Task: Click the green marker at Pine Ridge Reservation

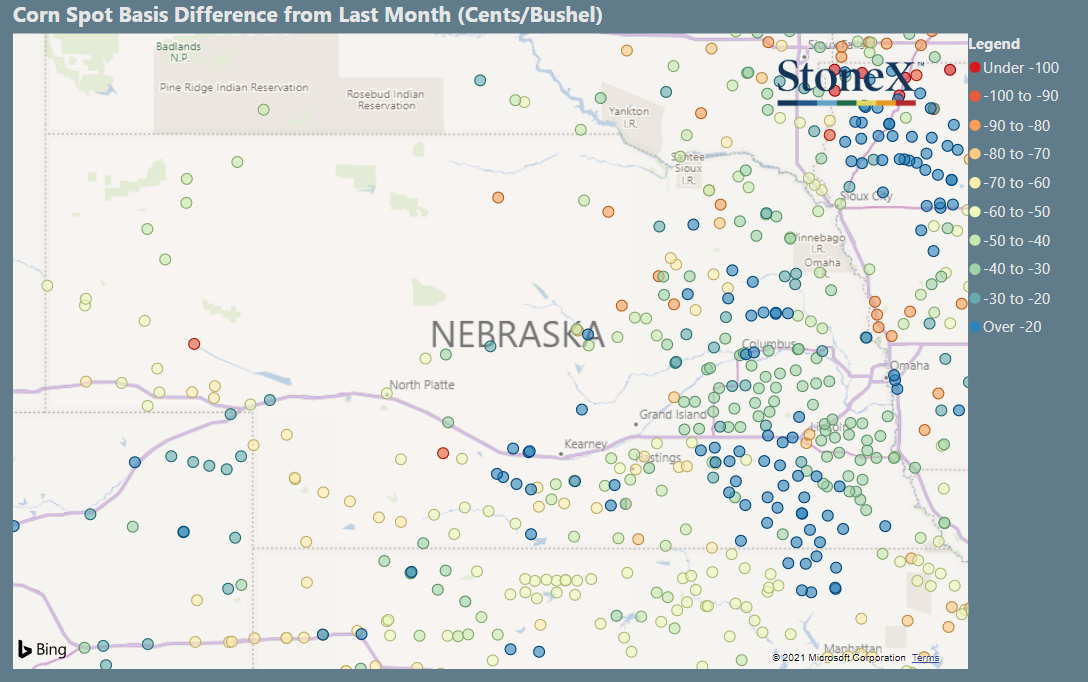Action: coord(264,110)
